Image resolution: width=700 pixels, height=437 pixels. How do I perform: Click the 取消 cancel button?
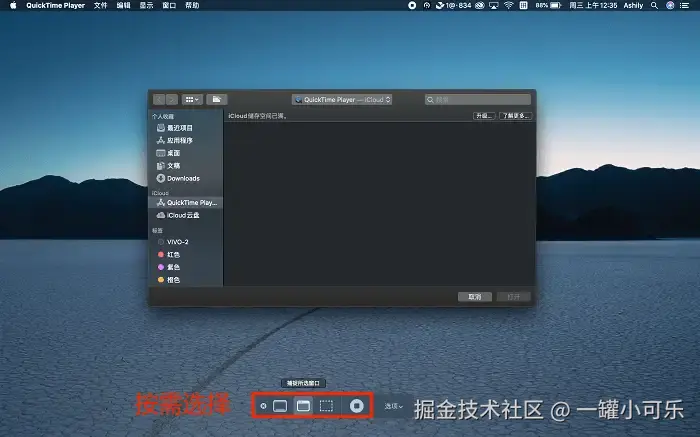tap(475, 297)
